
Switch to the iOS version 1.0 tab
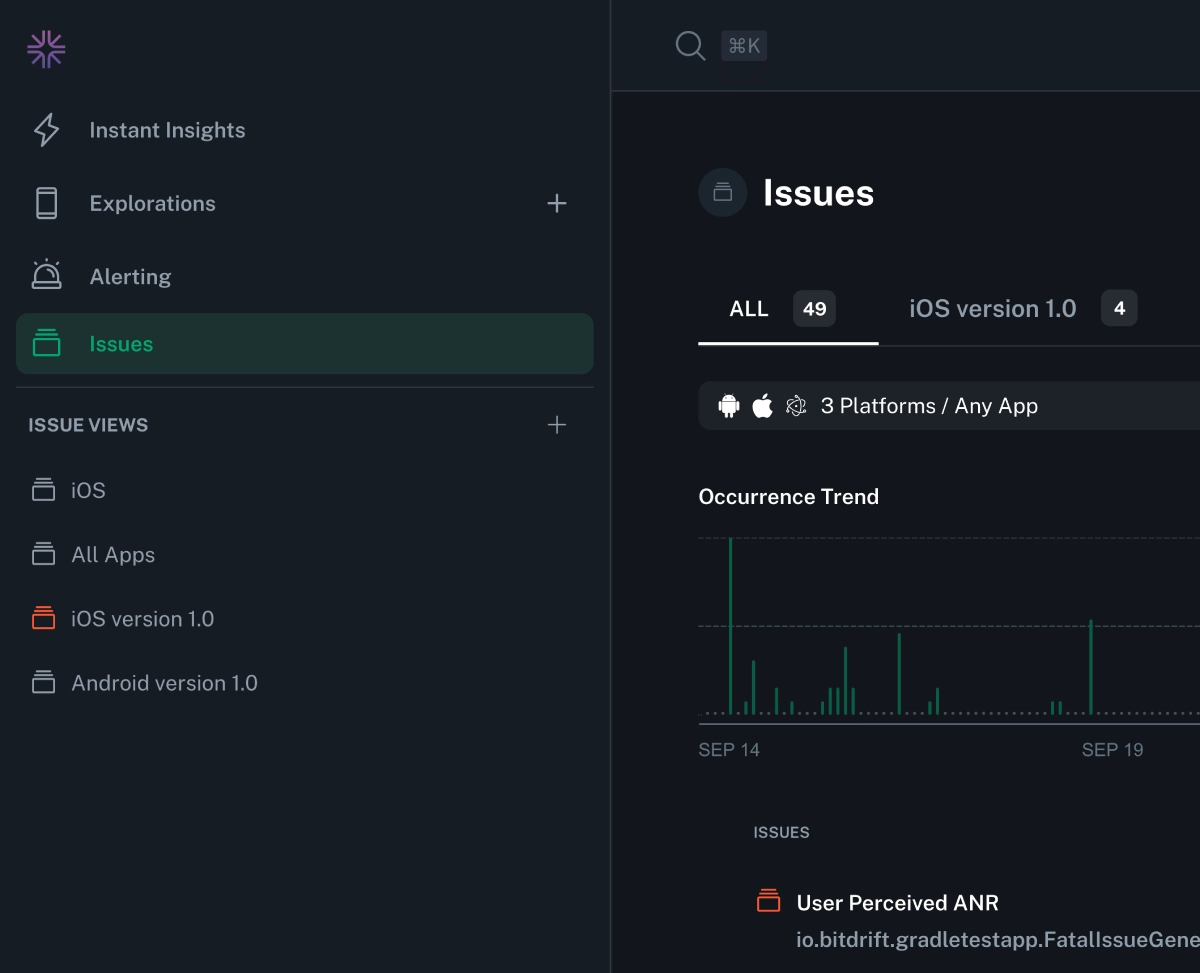pyautogui.click(x=992, y=308)
